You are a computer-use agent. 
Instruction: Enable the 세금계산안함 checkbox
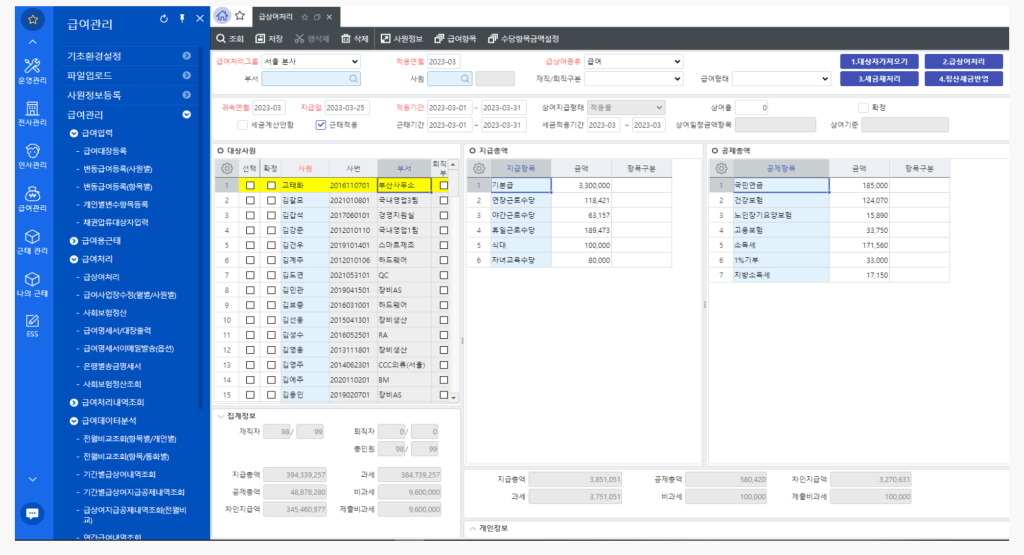[x=242, y=125]
